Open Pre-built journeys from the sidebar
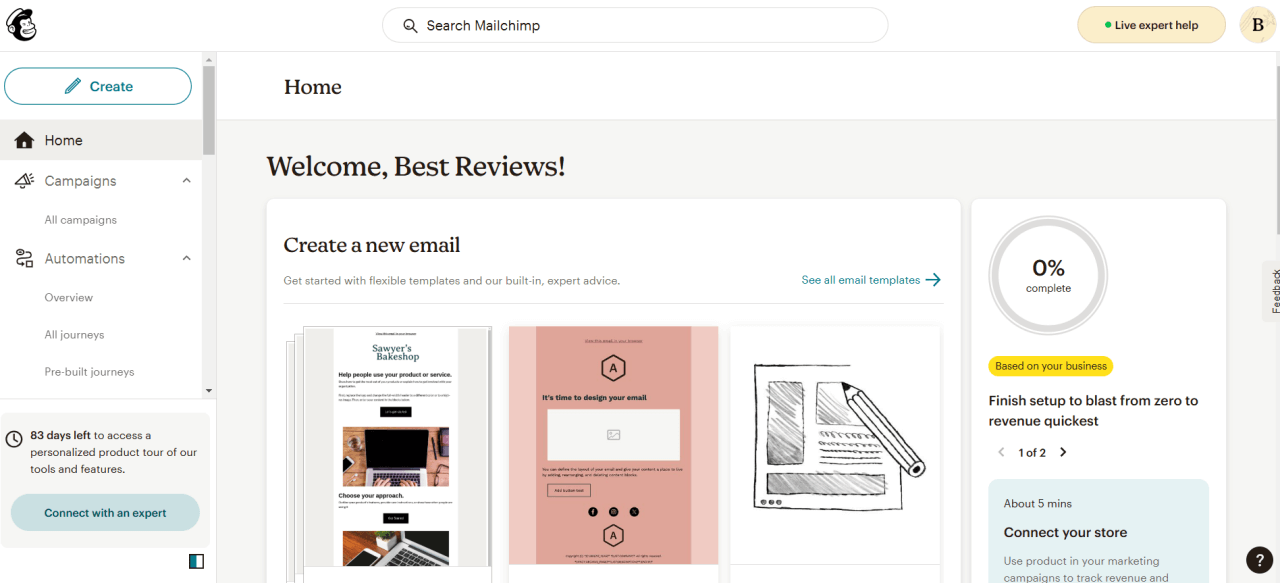The width and height of the screenshot is (1280, 583). (x=89, y=371)
